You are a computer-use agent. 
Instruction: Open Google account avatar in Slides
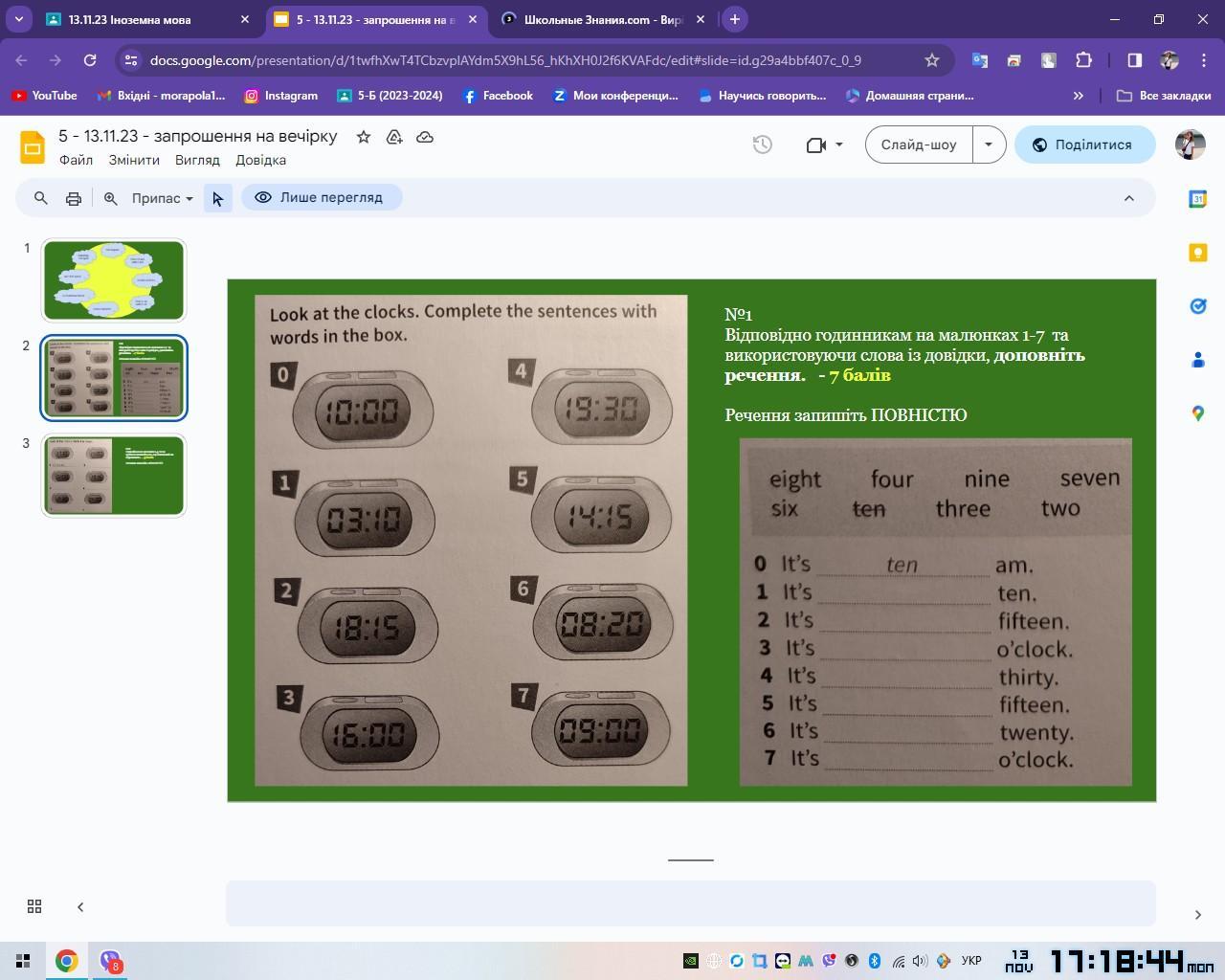pos(1191,145)
